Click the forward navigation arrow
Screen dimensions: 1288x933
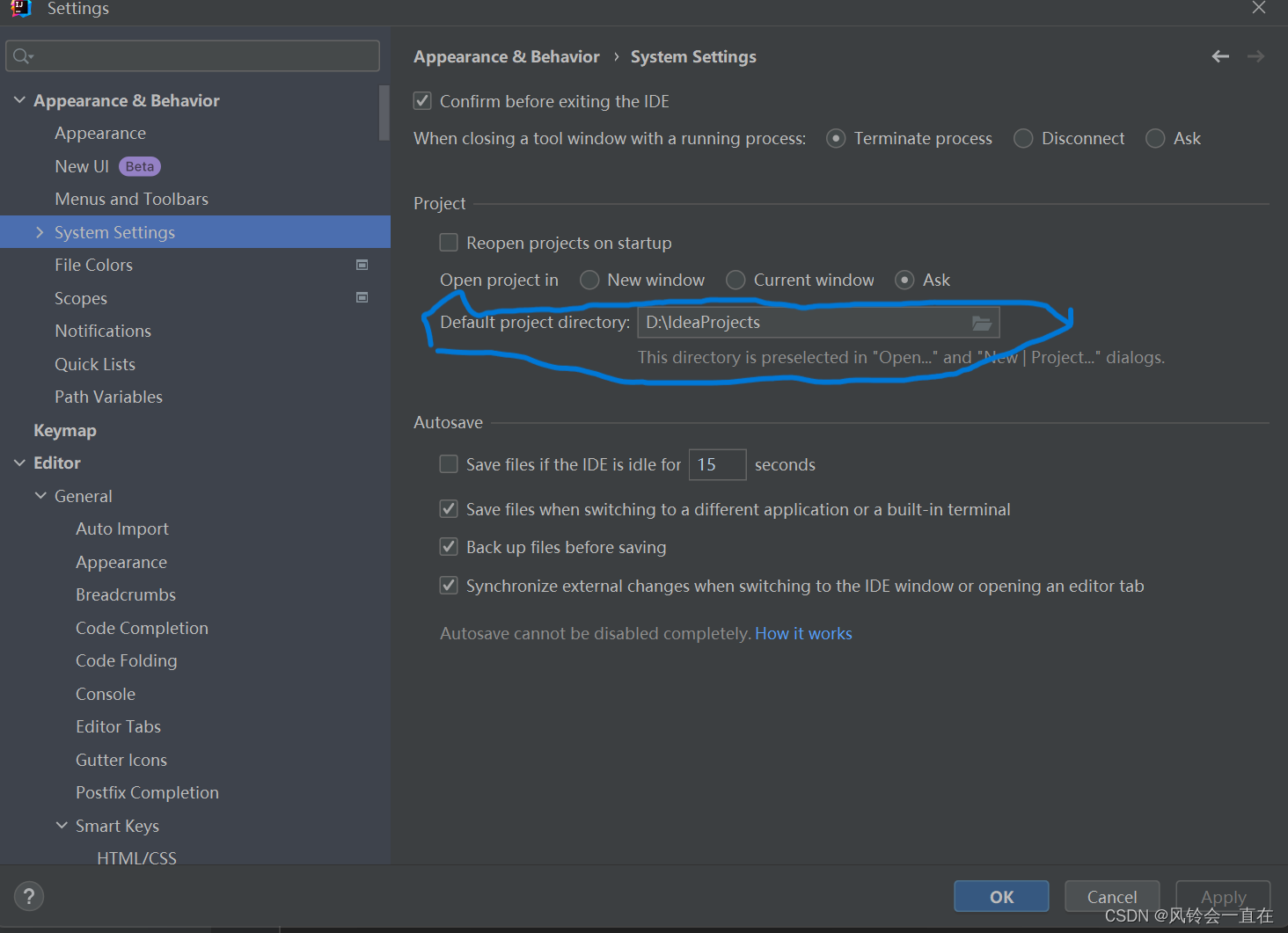coord(1255,56)
